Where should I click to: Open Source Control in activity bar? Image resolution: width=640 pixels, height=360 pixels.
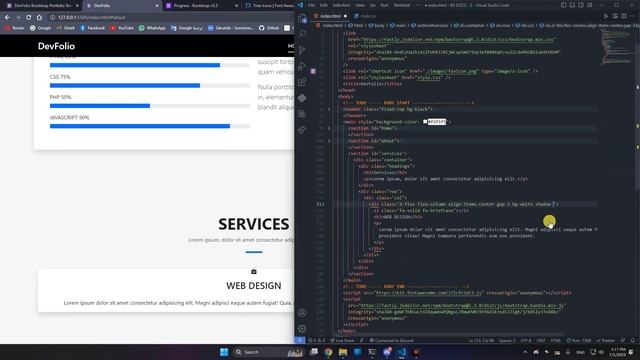click(x=302, y=50)
